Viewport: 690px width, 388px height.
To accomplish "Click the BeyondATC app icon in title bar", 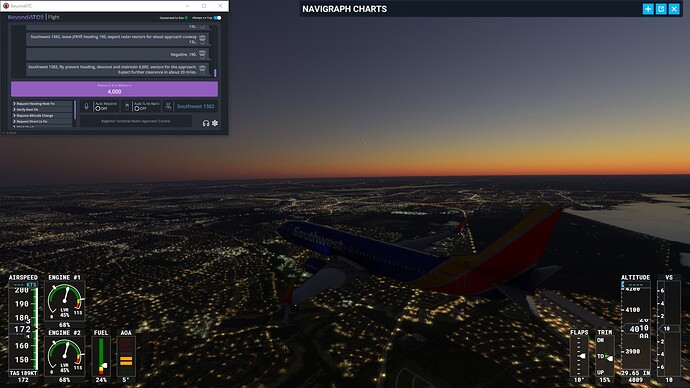I will tap(6, 6).
